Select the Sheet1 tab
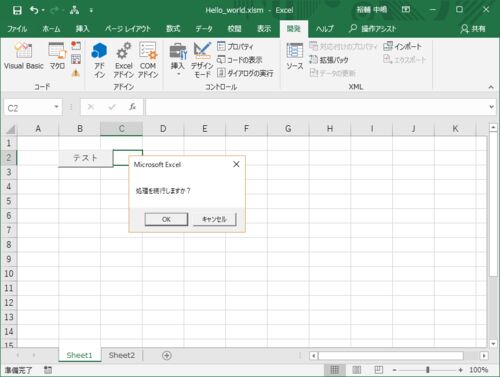Image resolution: width=500 pixels, height=377 pixels. 79,355
